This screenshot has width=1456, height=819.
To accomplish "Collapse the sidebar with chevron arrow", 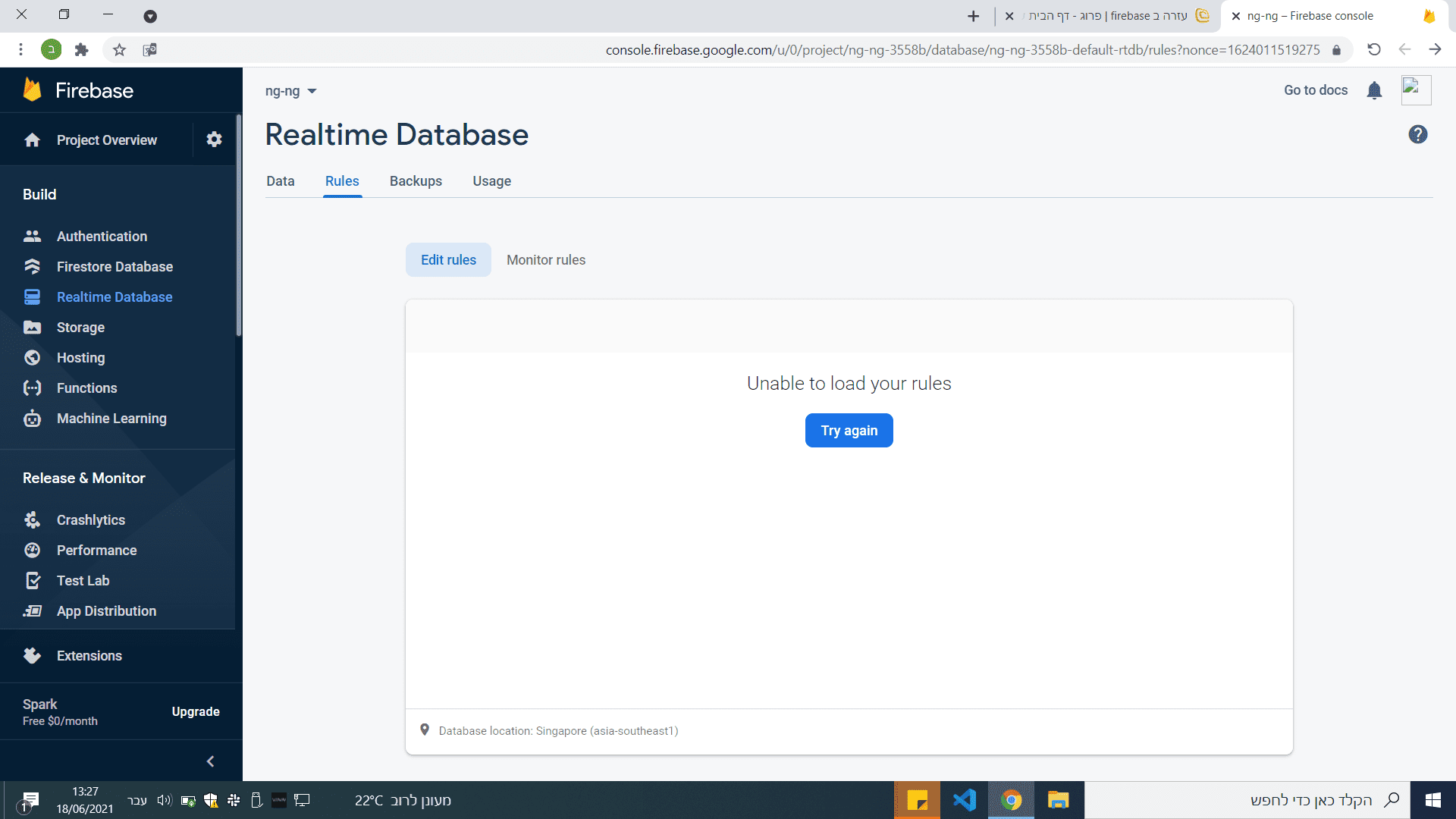I will (210, 761).
